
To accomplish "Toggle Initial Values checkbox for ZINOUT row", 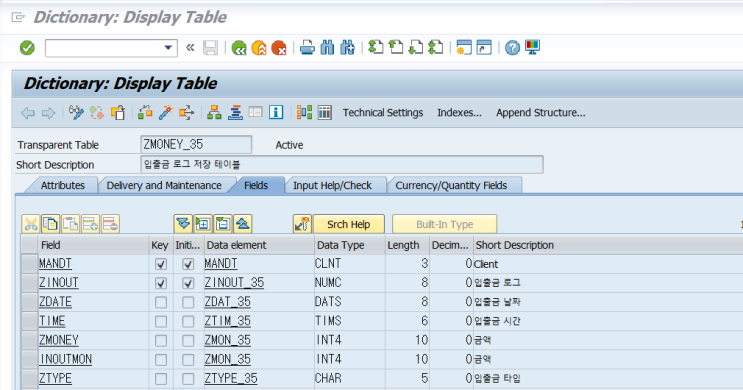I will coord(188,283).
